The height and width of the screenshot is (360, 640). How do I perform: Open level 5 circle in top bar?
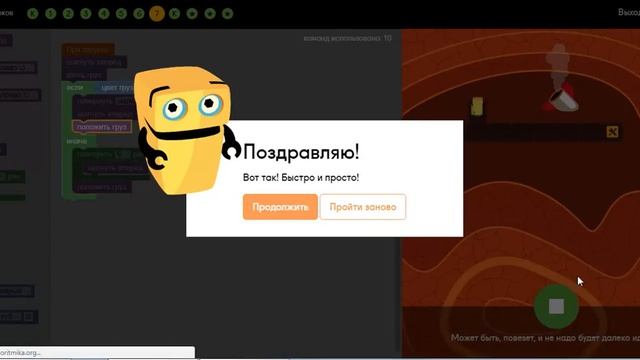121,13
